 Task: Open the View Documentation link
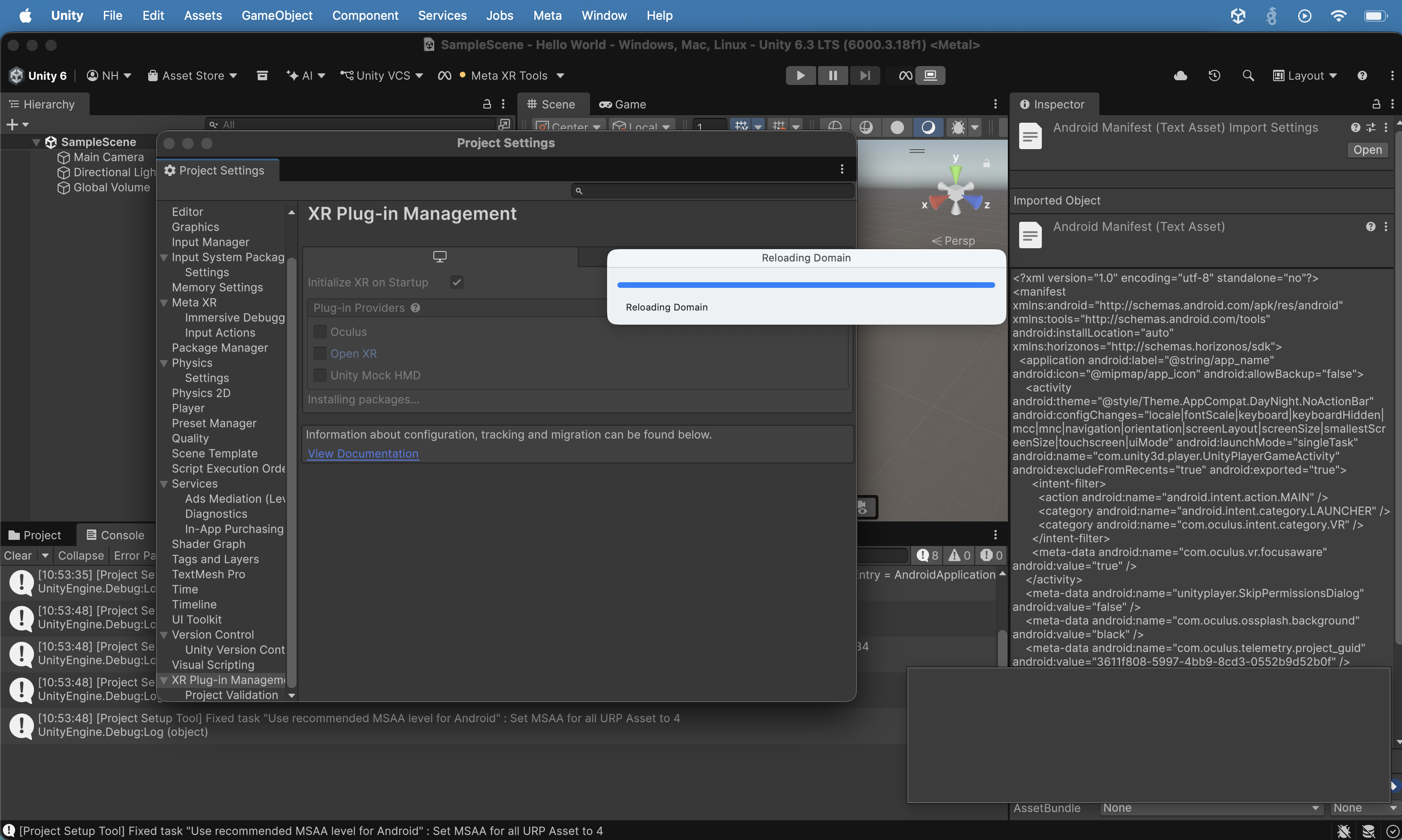[x=363, y=454]
